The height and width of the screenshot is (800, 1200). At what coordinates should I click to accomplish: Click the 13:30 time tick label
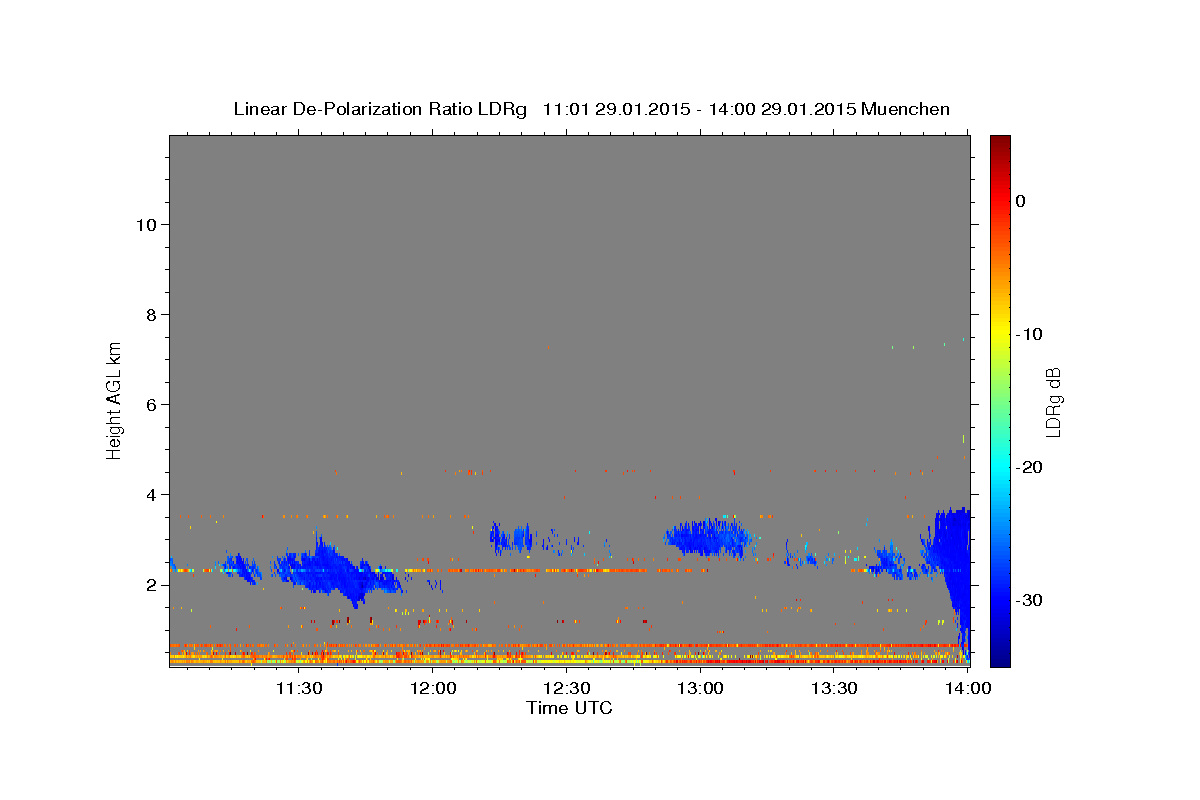pos(834,688)
